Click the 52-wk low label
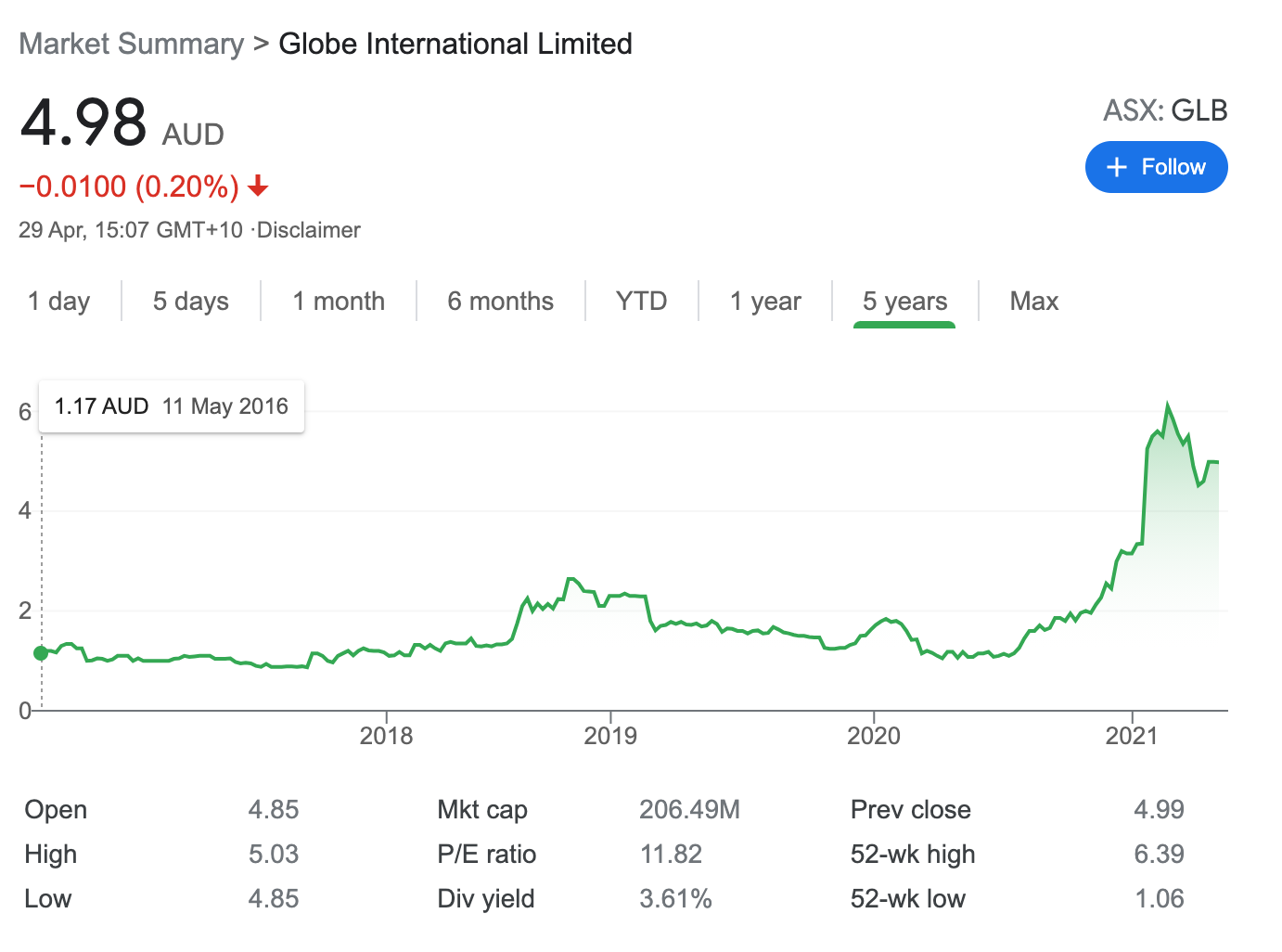The height and width of the screenshot is (952, 1282). coord(908,898)
